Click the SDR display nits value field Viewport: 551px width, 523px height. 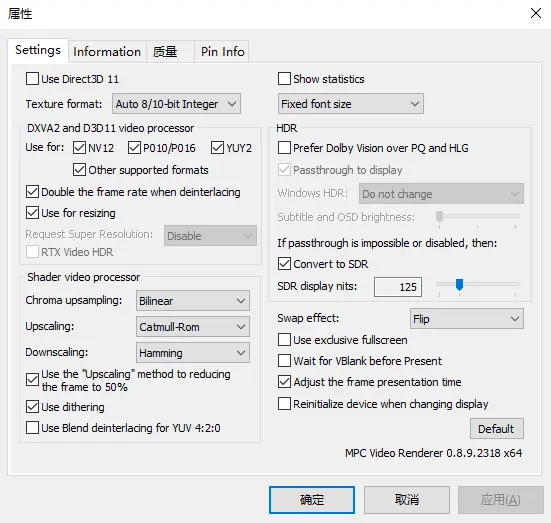[398, 287]
